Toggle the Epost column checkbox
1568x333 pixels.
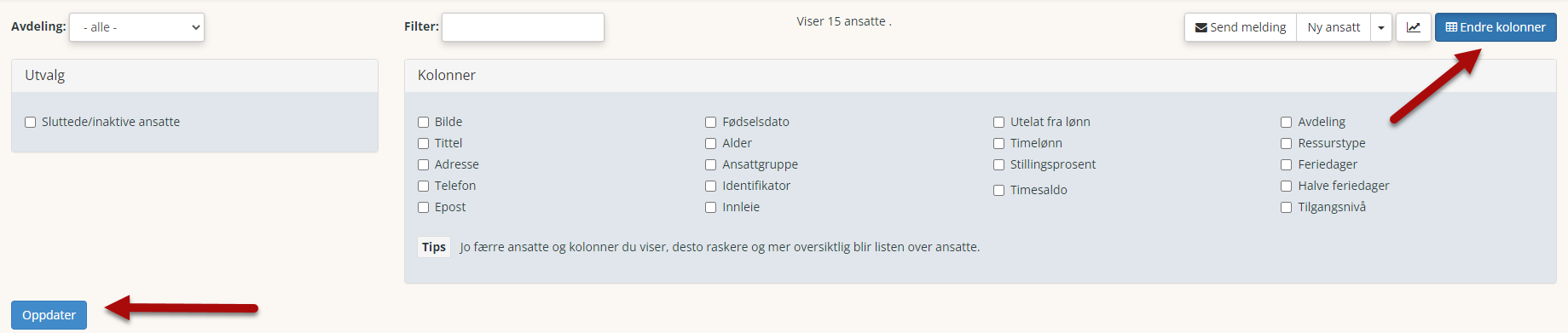[423, 207]
